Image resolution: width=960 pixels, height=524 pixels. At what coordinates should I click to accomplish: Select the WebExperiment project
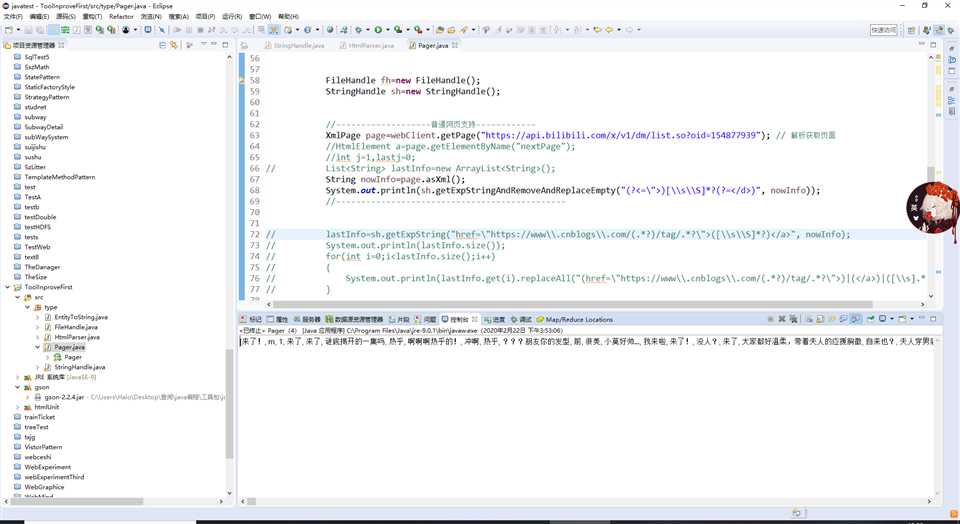tap(47, 467)
